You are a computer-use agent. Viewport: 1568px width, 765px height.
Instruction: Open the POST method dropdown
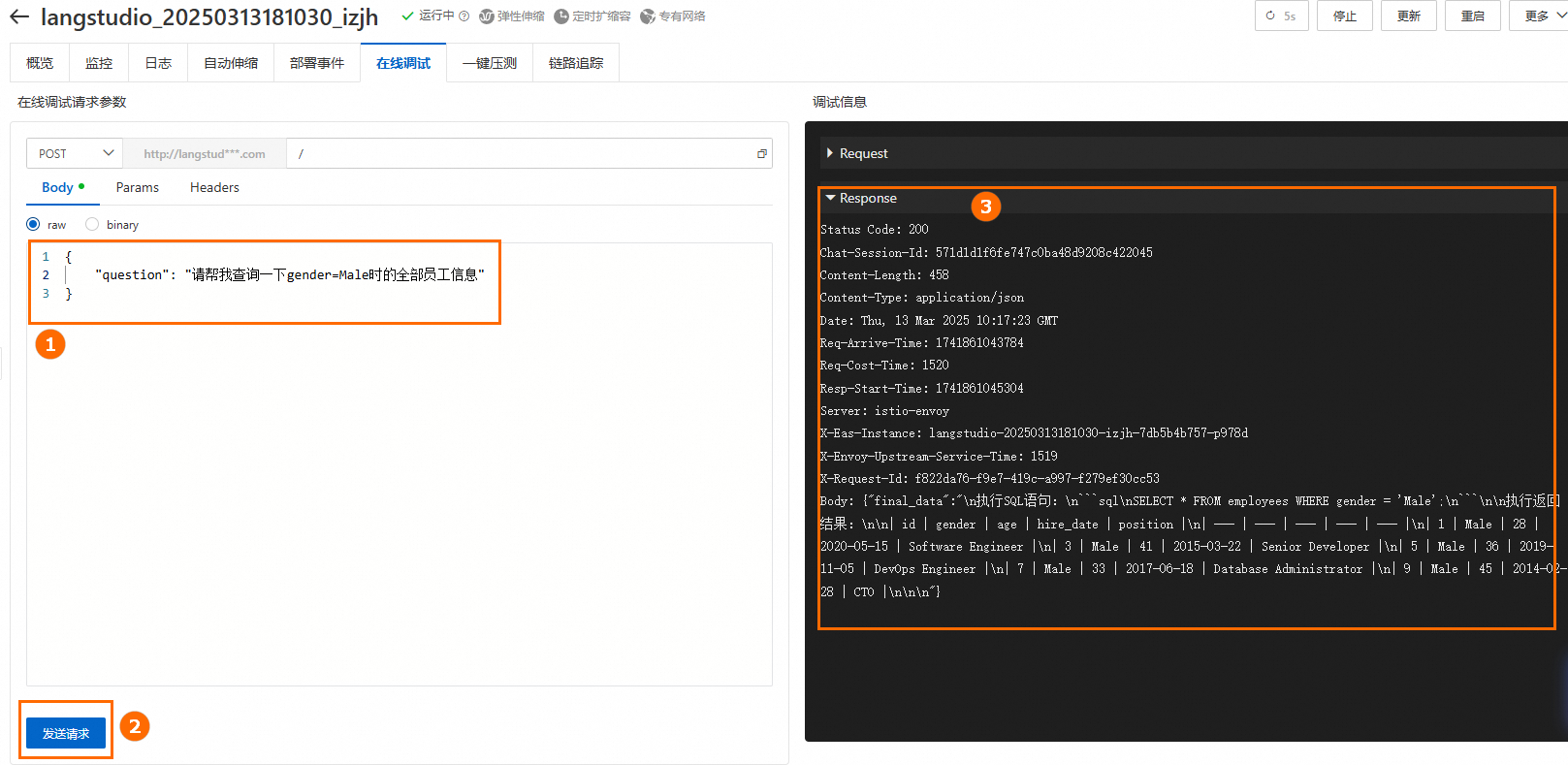coord(75,153)
